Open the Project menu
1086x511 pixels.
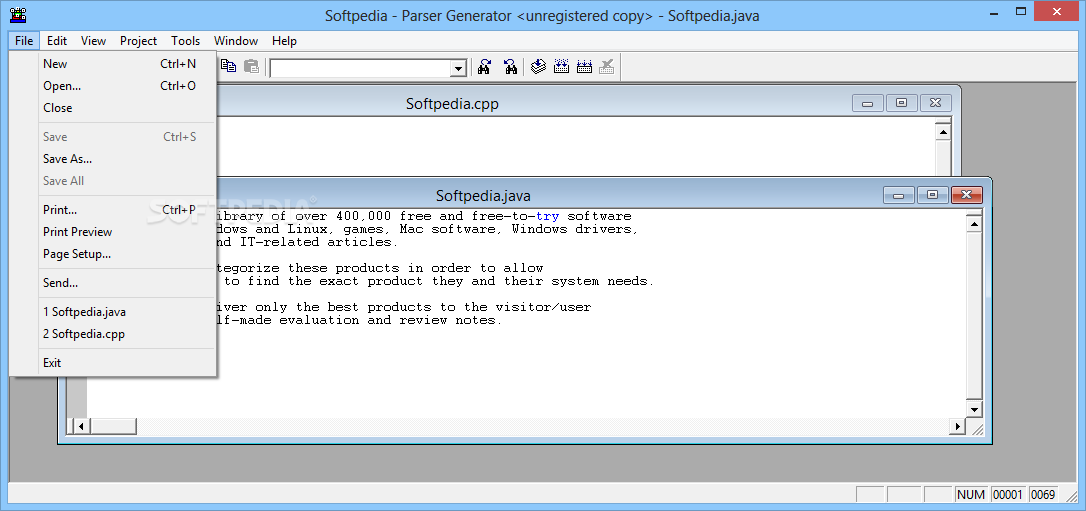(x=139, y=41)
